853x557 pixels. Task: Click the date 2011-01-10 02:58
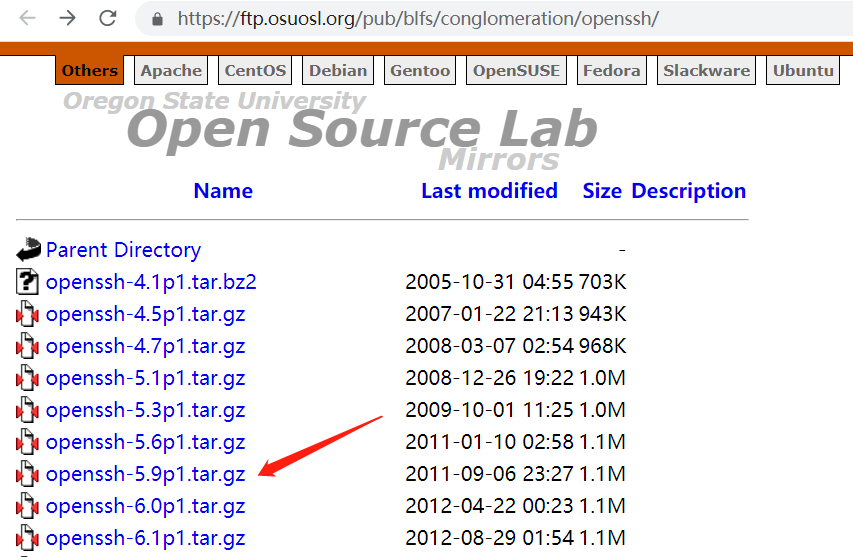pos(489,443)
